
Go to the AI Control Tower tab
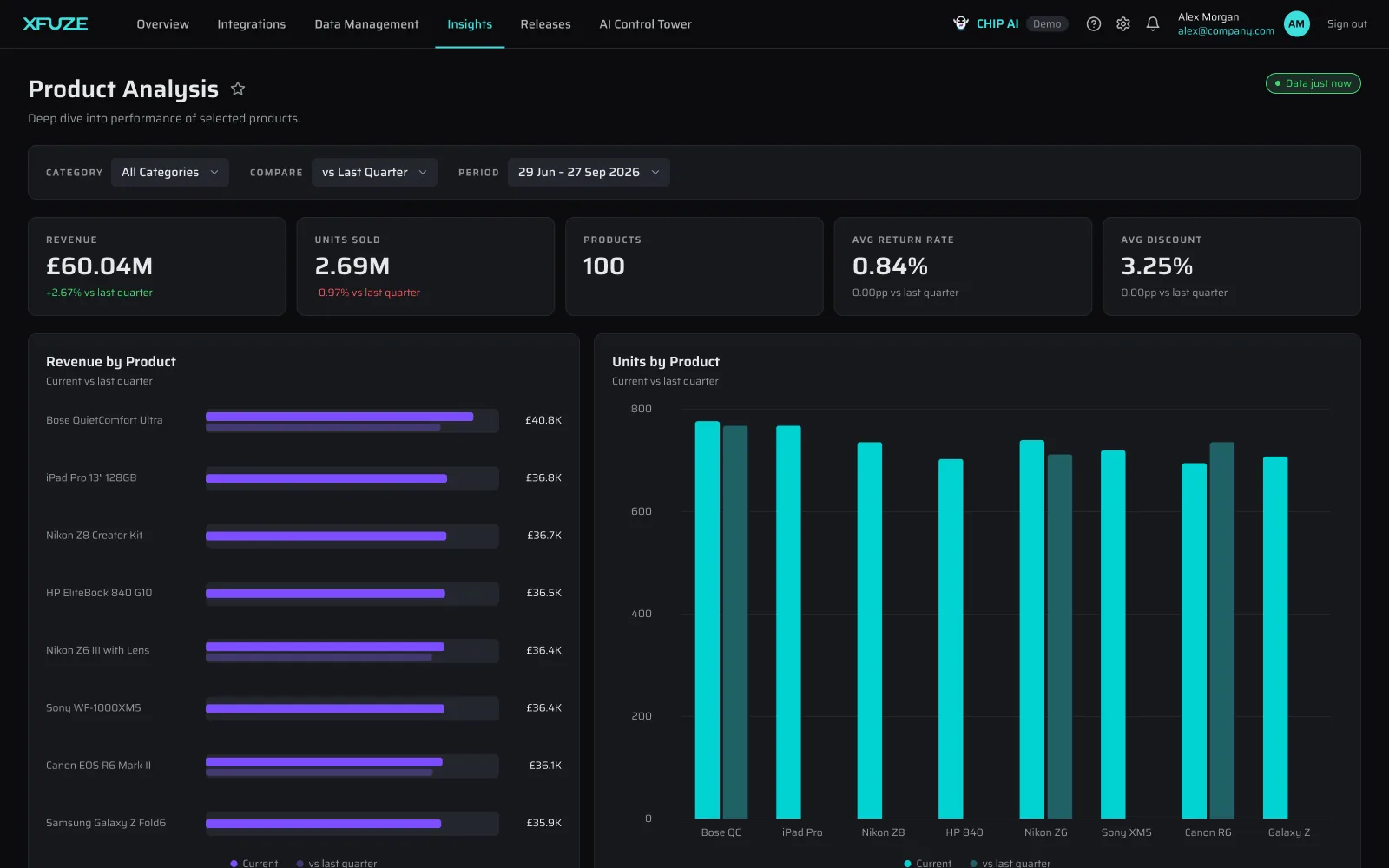645,24
